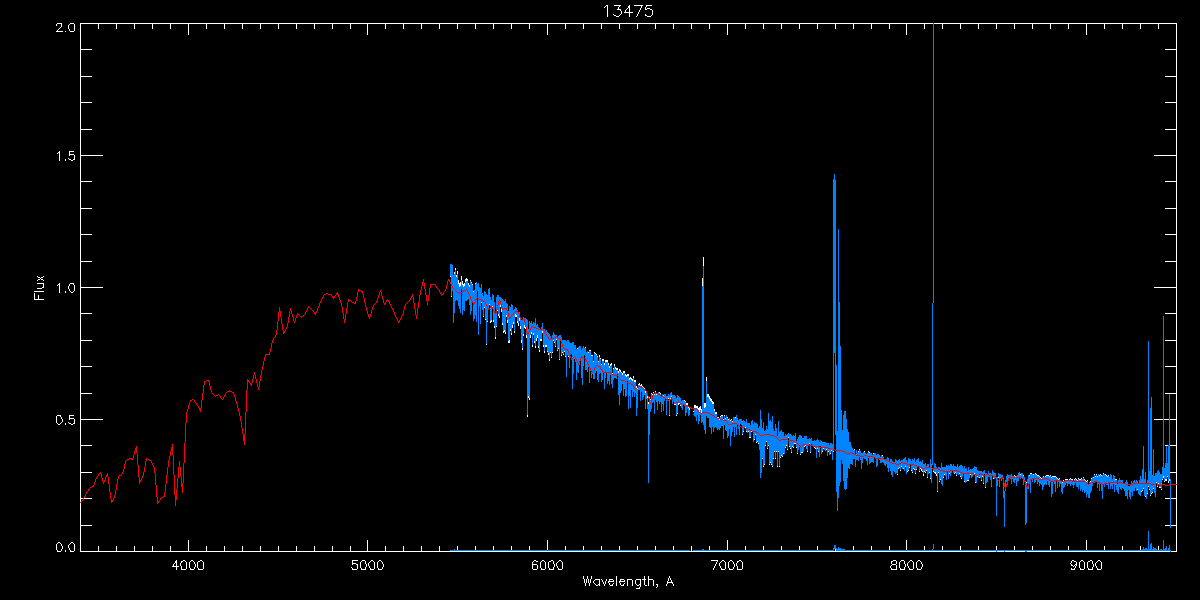The height and width of the screenshot is (600, 1200).
Task: Select the 5000 x-axis tick label
Action: pos(367,564)
